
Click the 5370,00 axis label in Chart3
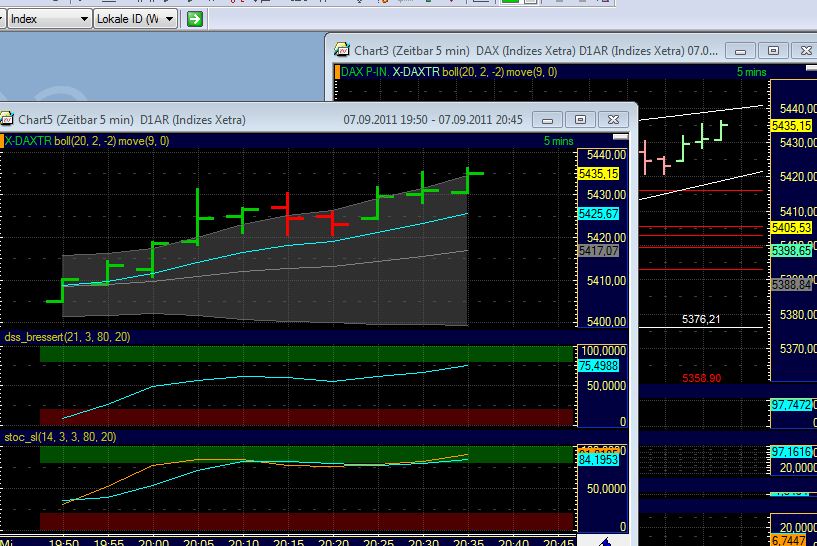798,349
